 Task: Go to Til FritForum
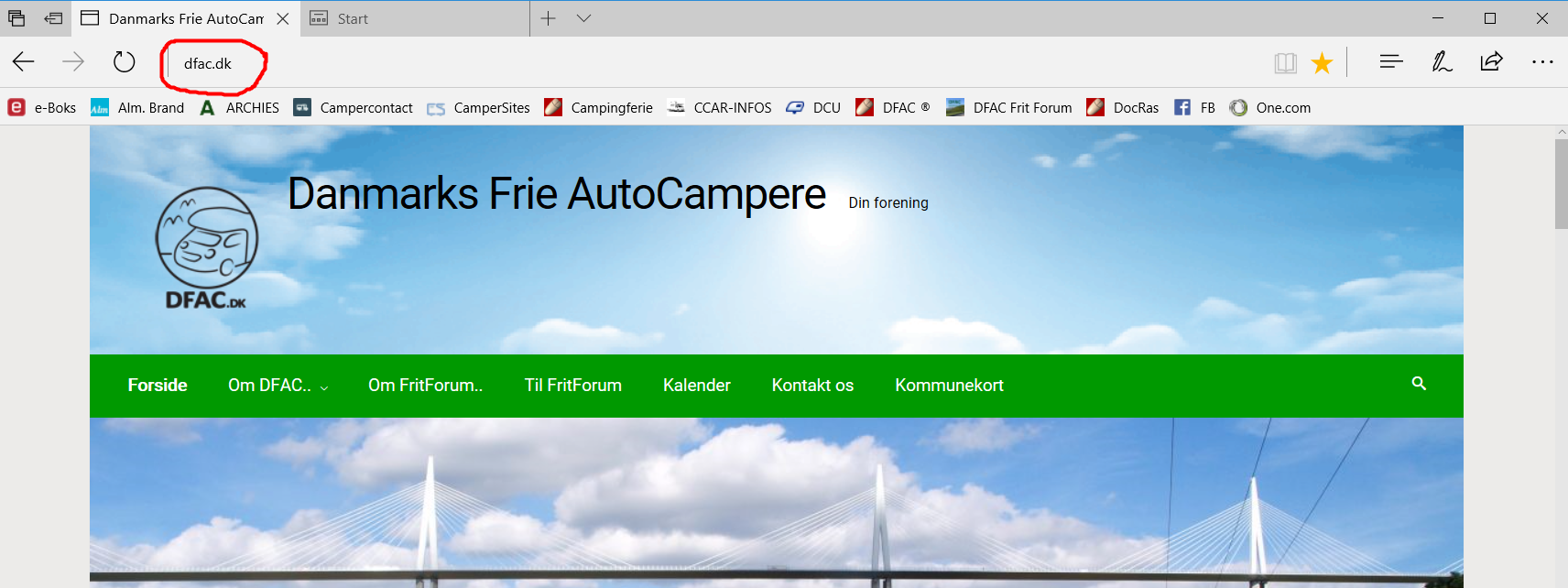pos(573,386)
